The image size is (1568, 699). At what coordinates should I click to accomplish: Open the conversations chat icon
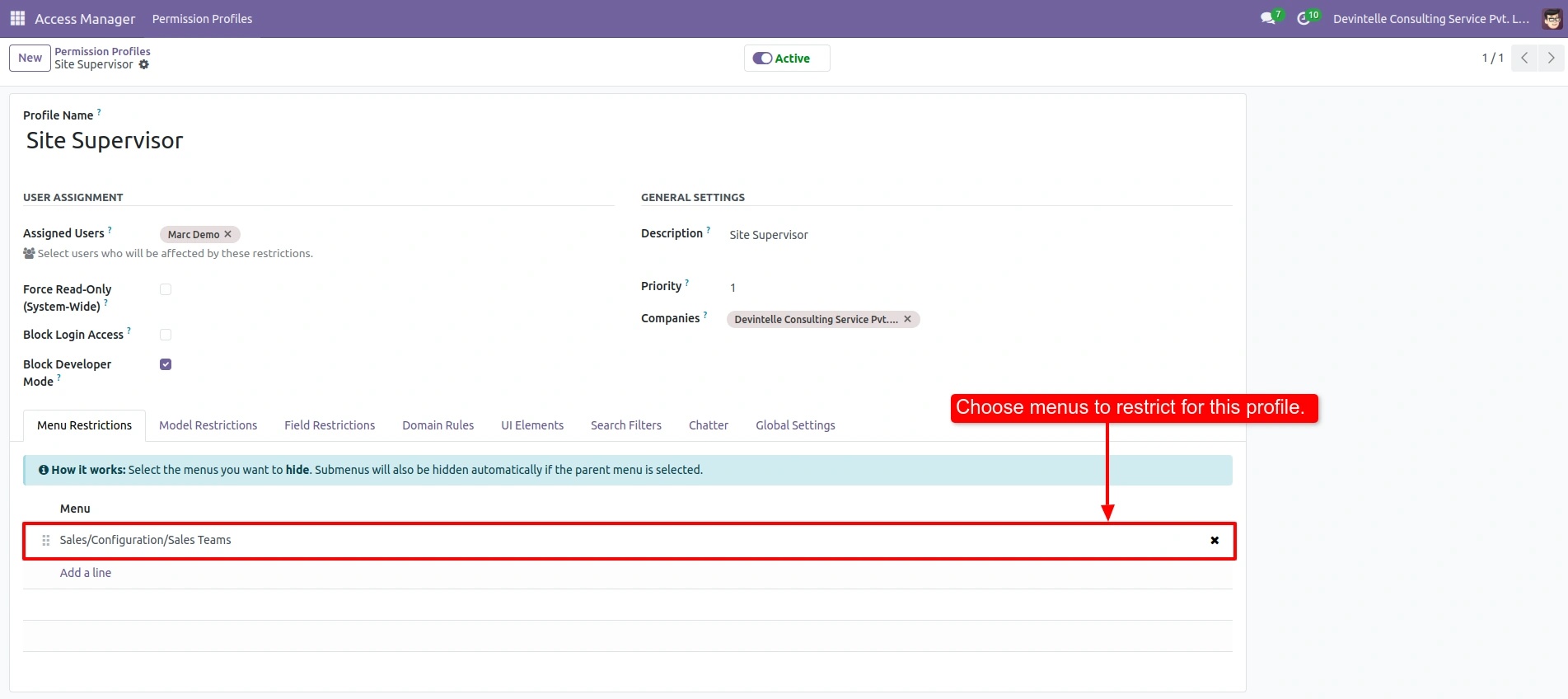1268,18
